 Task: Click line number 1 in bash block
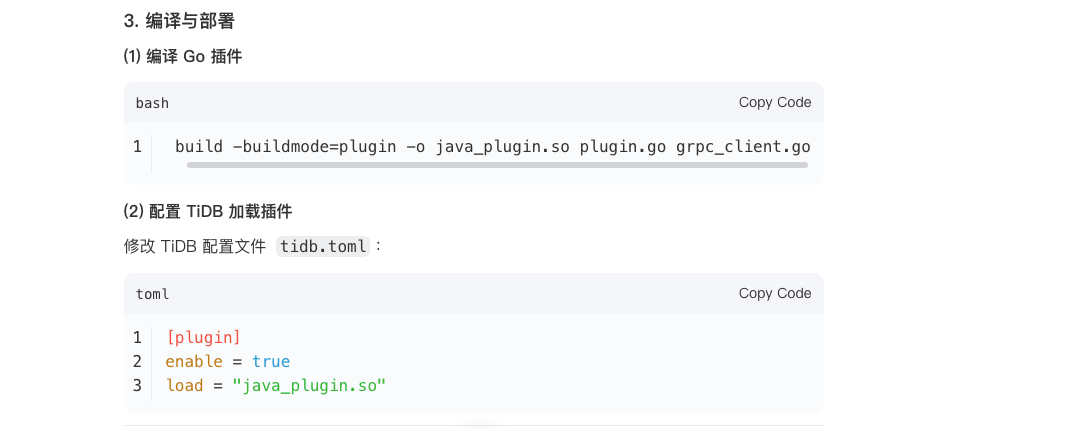(137, 146)
